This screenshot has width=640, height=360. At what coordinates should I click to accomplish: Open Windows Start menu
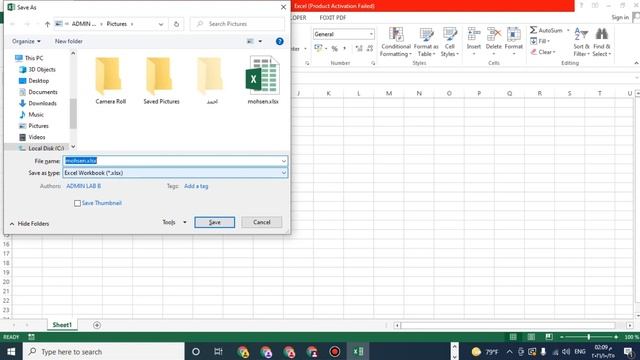[x=11, y=351]
